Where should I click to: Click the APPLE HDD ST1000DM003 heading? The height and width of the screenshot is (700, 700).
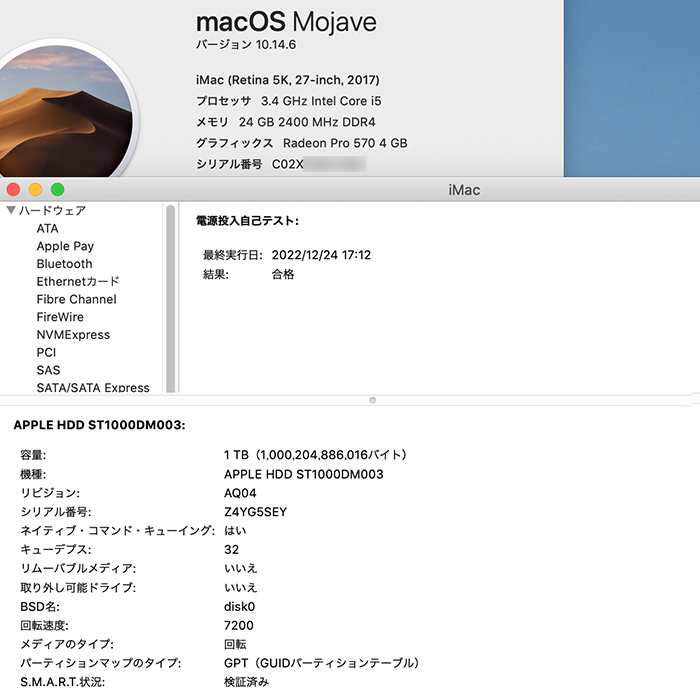coord(99,425)
